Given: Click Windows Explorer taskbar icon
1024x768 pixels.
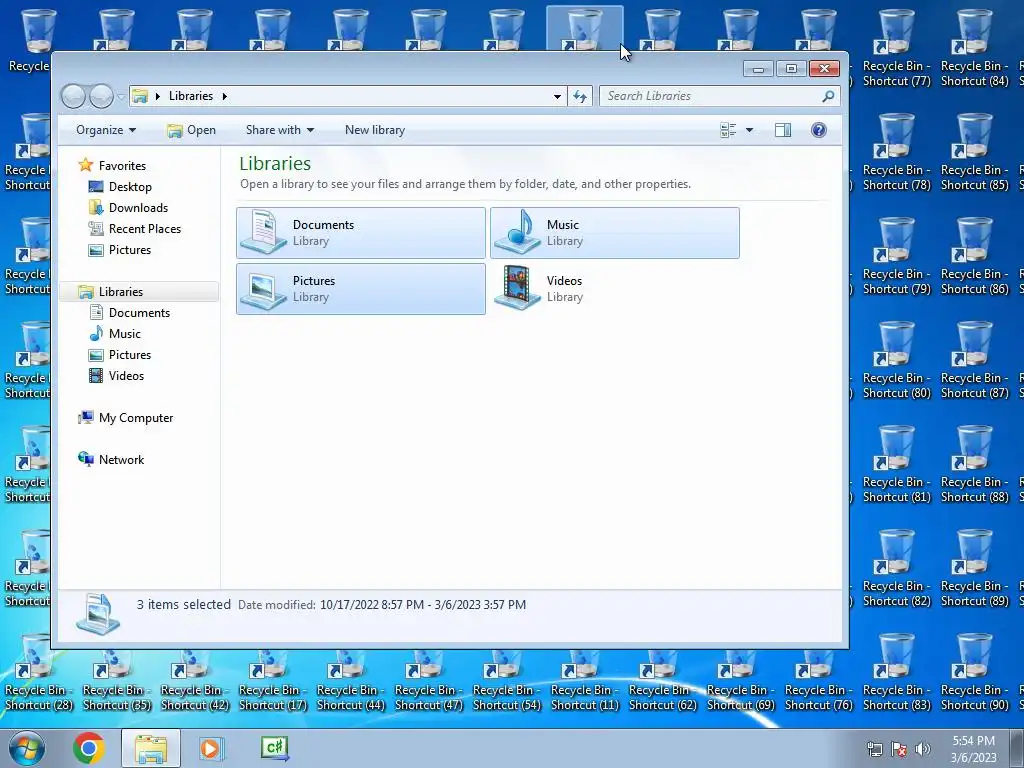Looking at the screenshot, I should [151, 748].
